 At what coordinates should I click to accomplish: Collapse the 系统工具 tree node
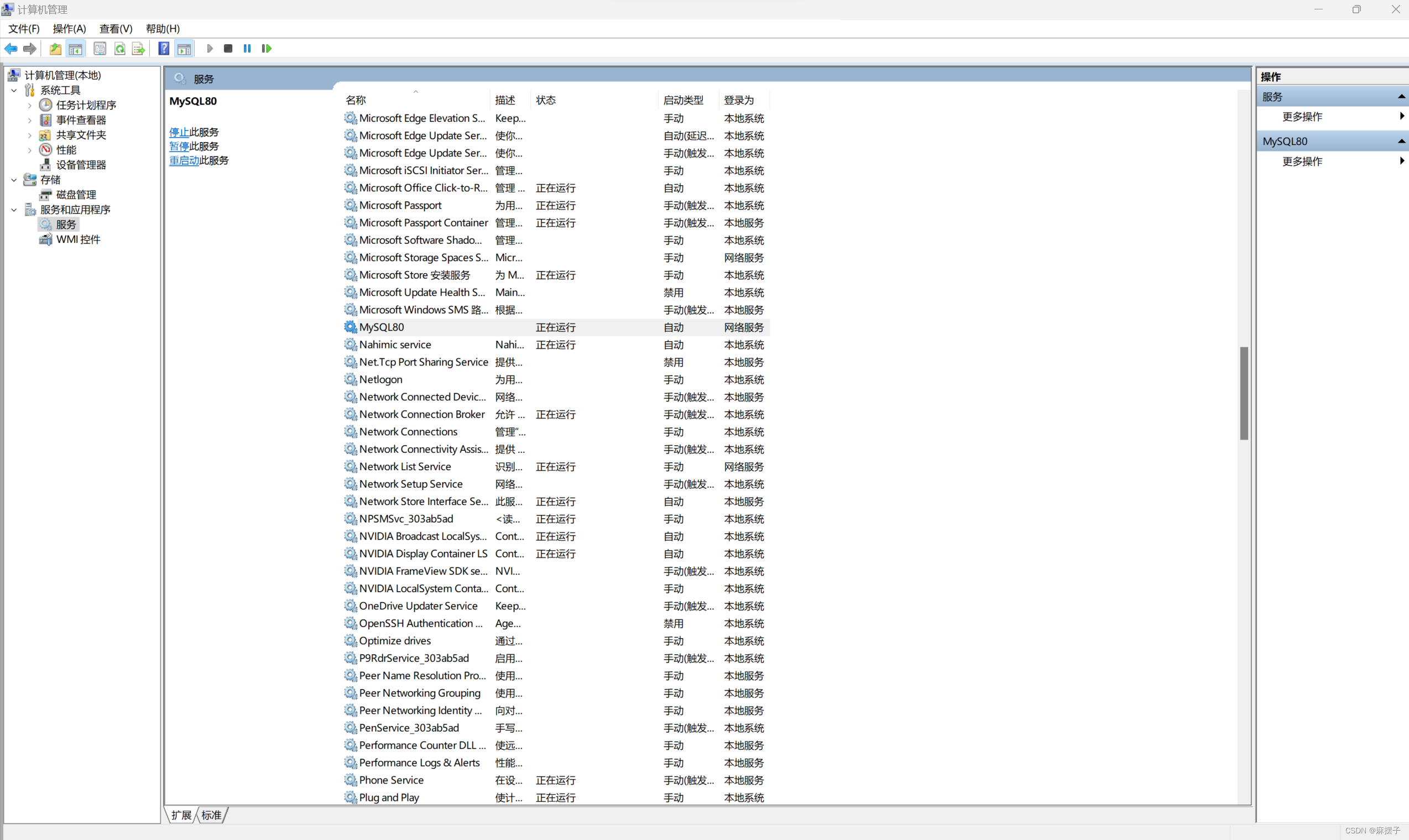(x=14, y=90)
